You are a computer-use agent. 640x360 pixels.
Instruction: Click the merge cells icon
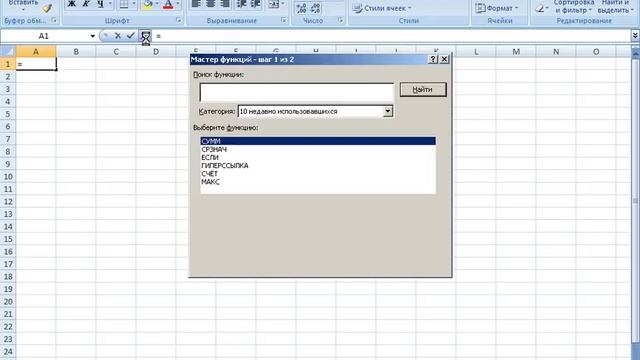click(274, 4)
